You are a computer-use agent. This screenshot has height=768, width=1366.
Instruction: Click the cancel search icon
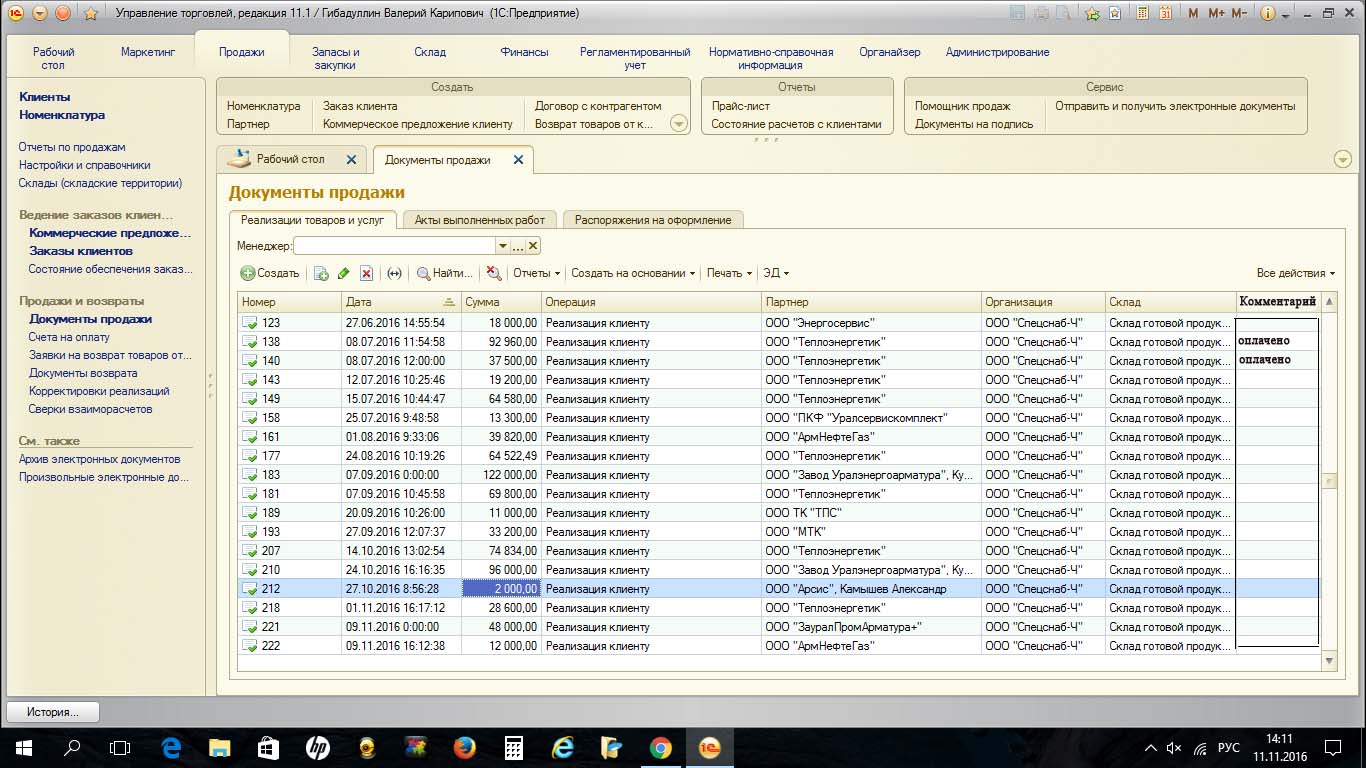pyautogui.click(x=493, y=273)
